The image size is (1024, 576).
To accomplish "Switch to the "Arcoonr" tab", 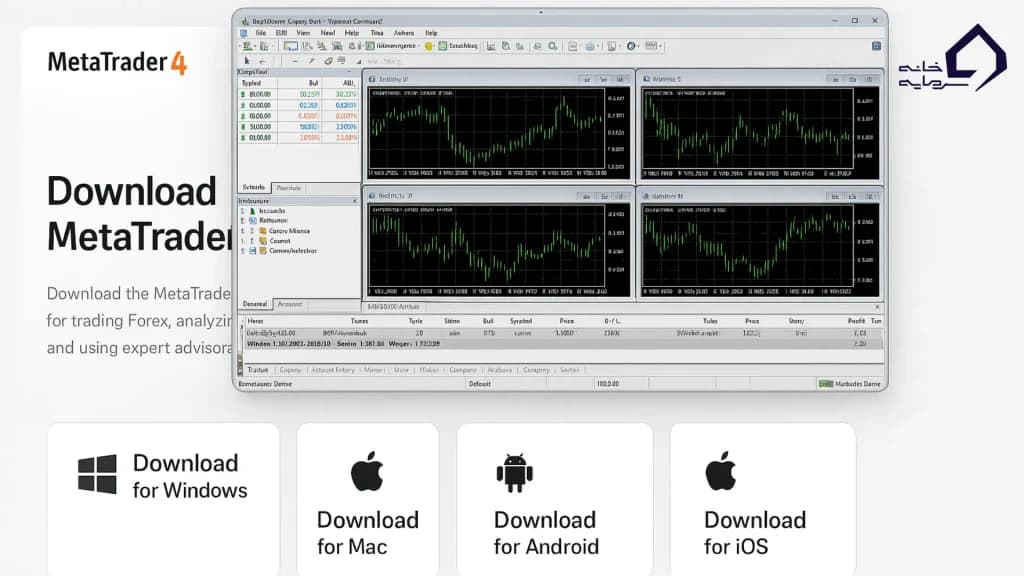I will (290, 304).
